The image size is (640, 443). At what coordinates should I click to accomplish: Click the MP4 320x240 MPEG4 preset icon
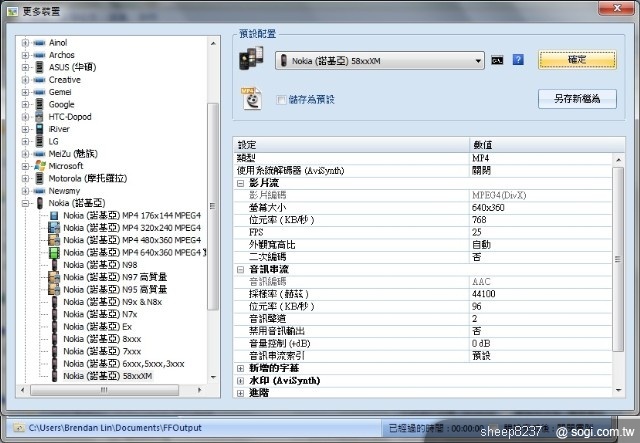pos(54,228)
